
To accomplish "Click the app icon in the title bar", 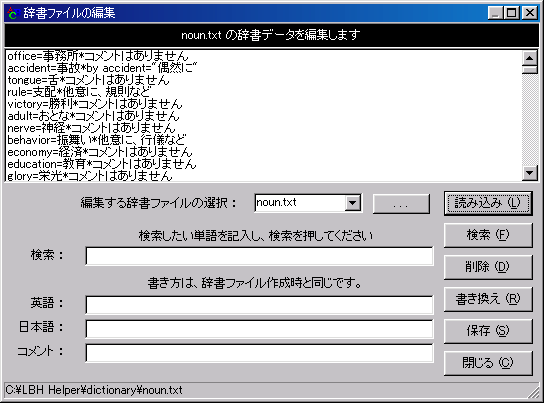I will pyautogui.click(x=12, y=13).
